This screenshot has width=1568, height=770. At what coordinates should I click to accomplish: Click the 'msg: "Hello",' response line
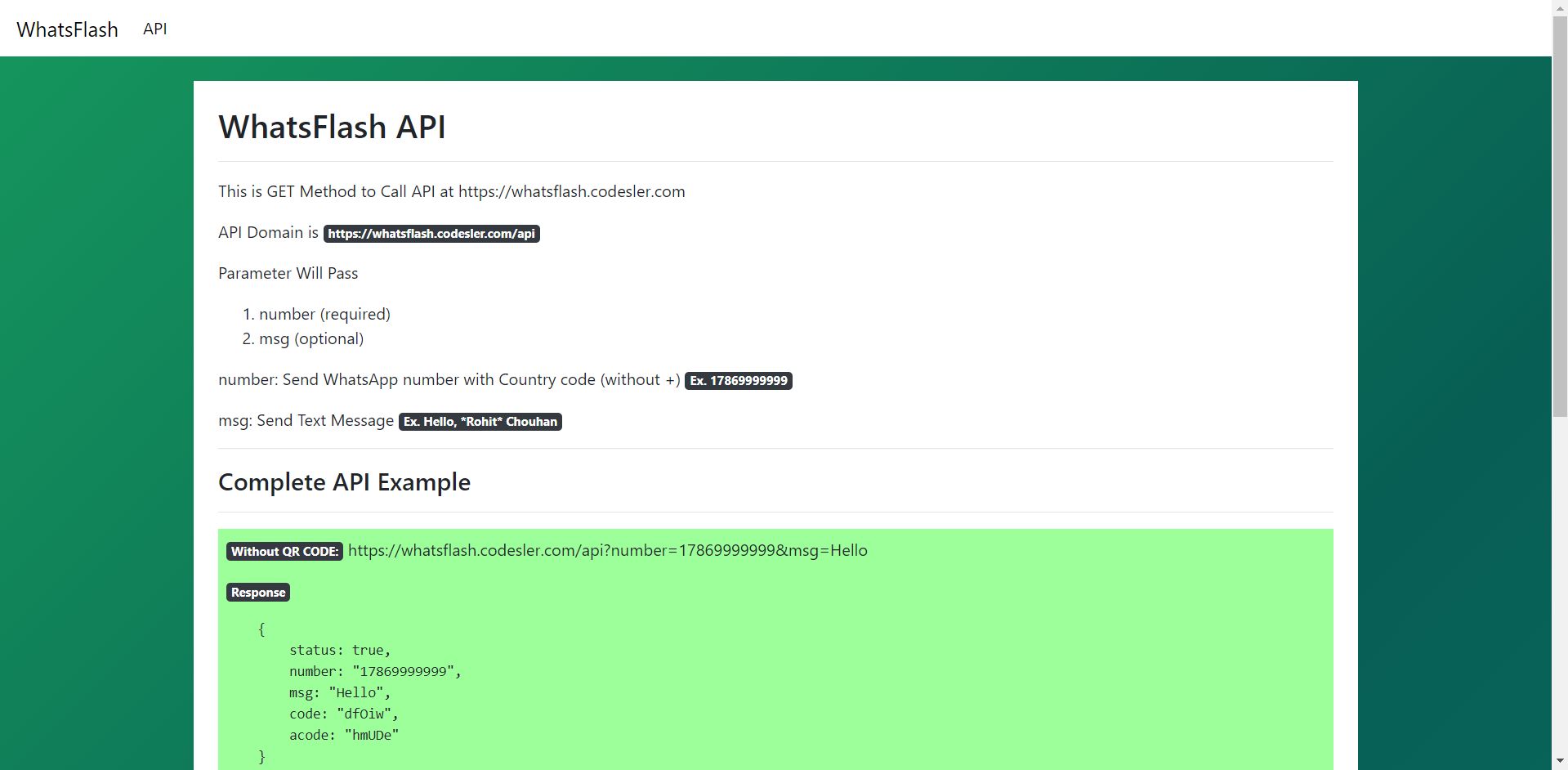coord(340,692)
